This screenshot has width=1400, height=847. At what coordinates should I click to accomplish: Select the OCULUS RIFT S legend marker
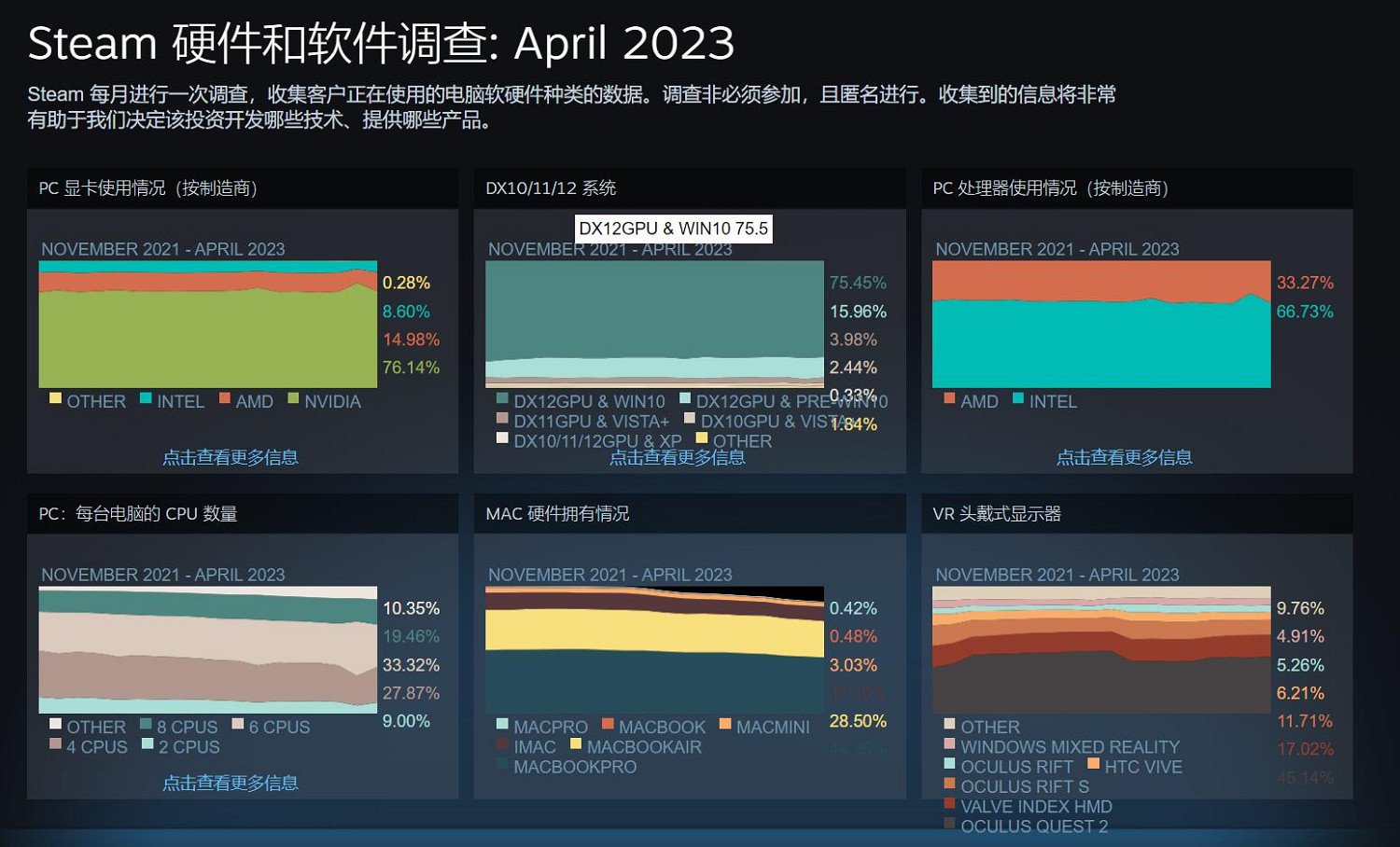tap(948, 785)
